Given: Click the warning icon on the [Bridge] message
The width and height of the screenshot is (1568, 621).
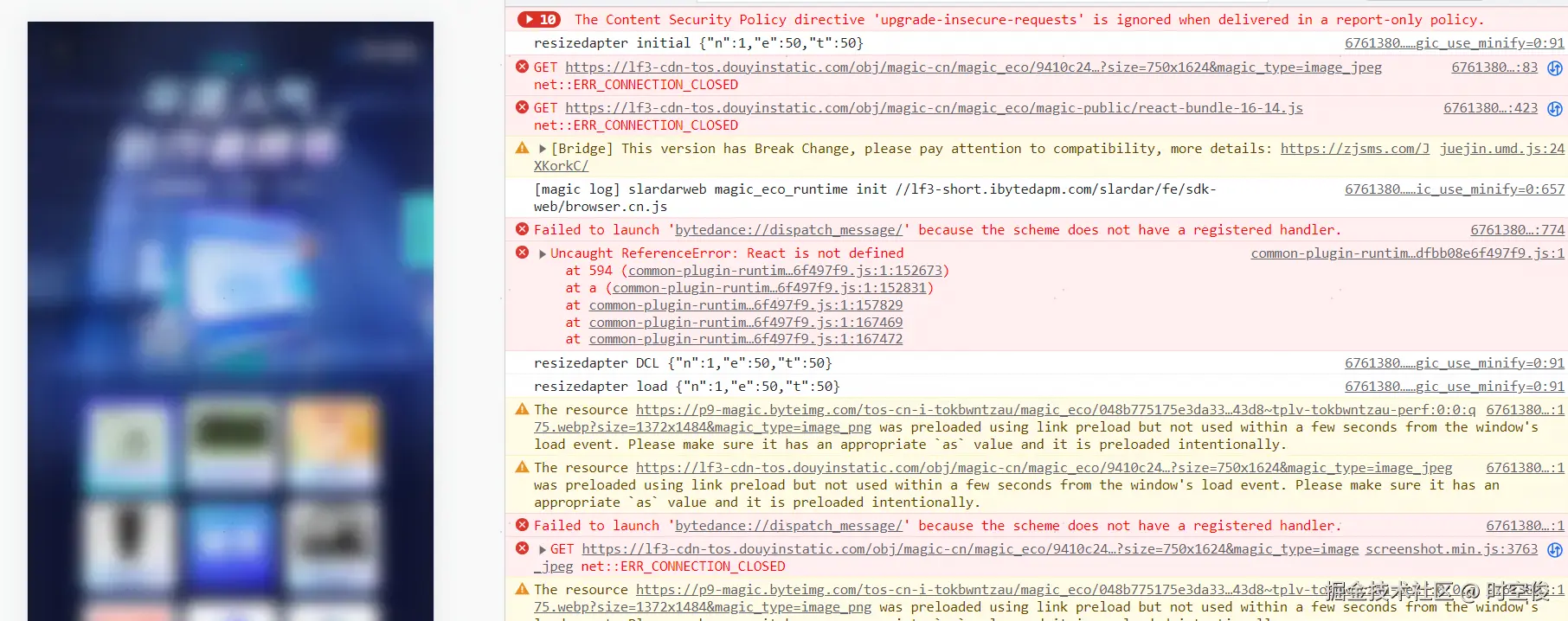Looking at the screenshot, I should pos(522,149).
